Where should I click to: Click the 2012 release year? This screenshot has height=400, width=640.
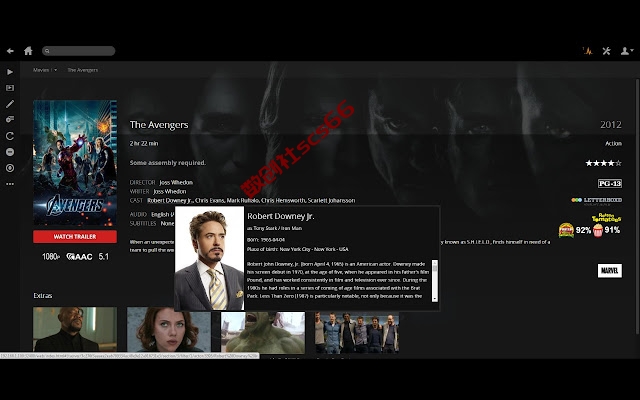click(x=611, y=124)
